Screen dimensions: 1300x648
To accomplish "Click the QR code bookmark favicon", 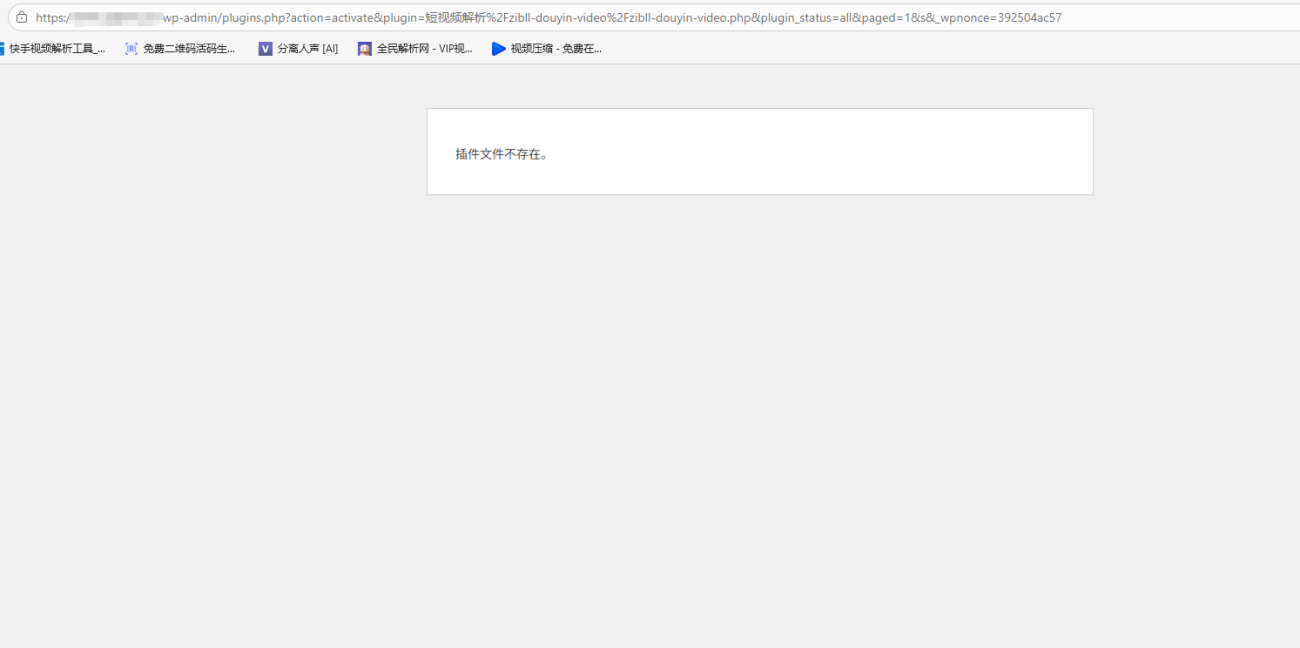I will coord(131,48).
